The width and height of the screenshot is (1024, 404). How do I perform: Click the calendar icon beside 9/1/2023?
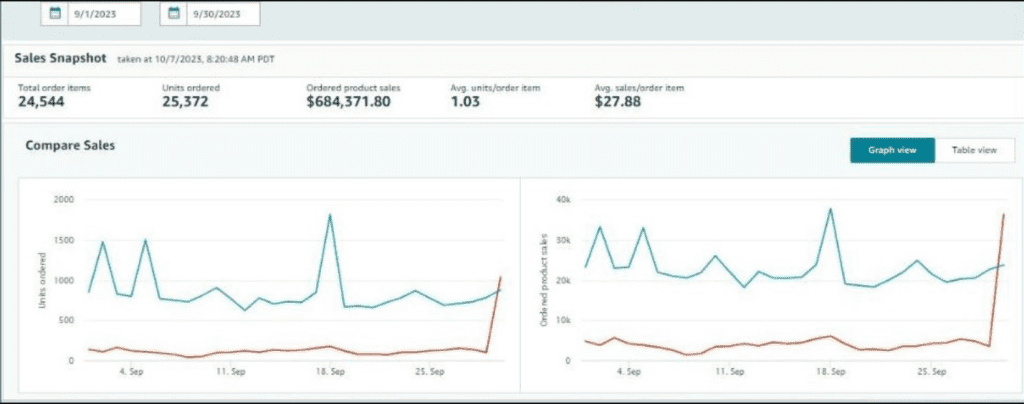[56, 14]
